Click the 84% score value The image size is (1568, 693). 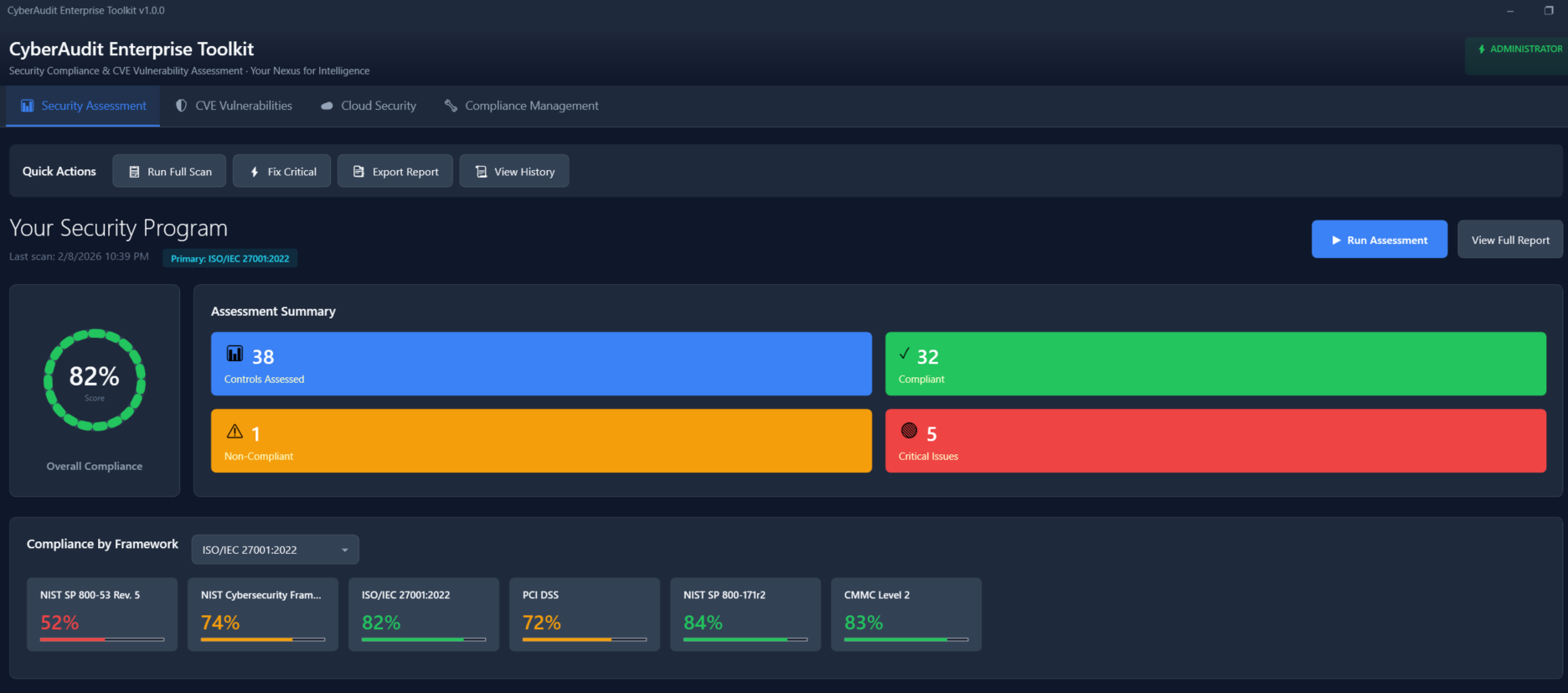(703, 623)
